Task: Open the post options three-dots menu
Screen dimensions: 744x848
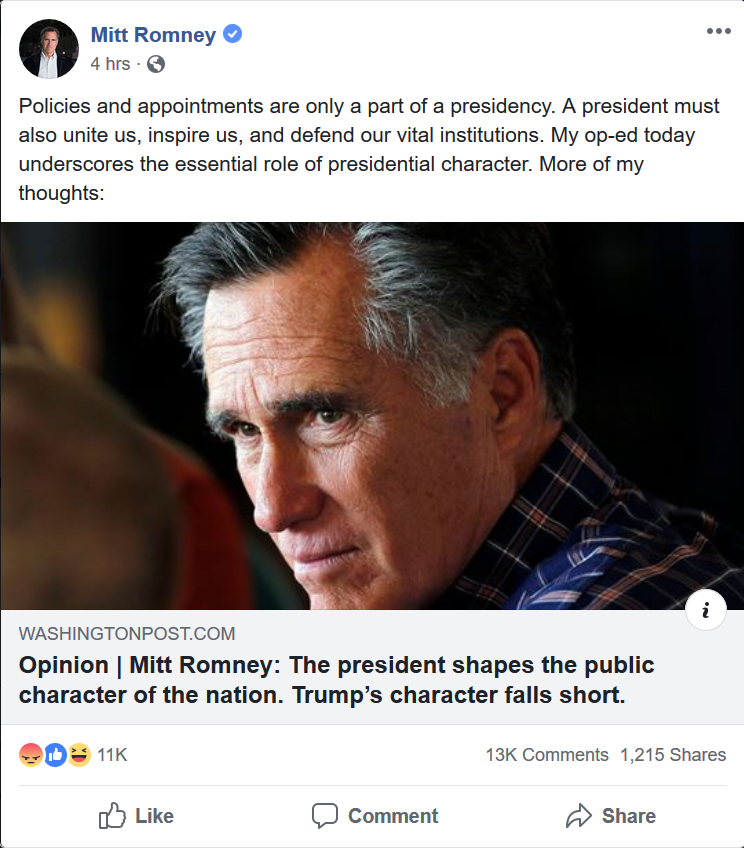Action: 718,32
